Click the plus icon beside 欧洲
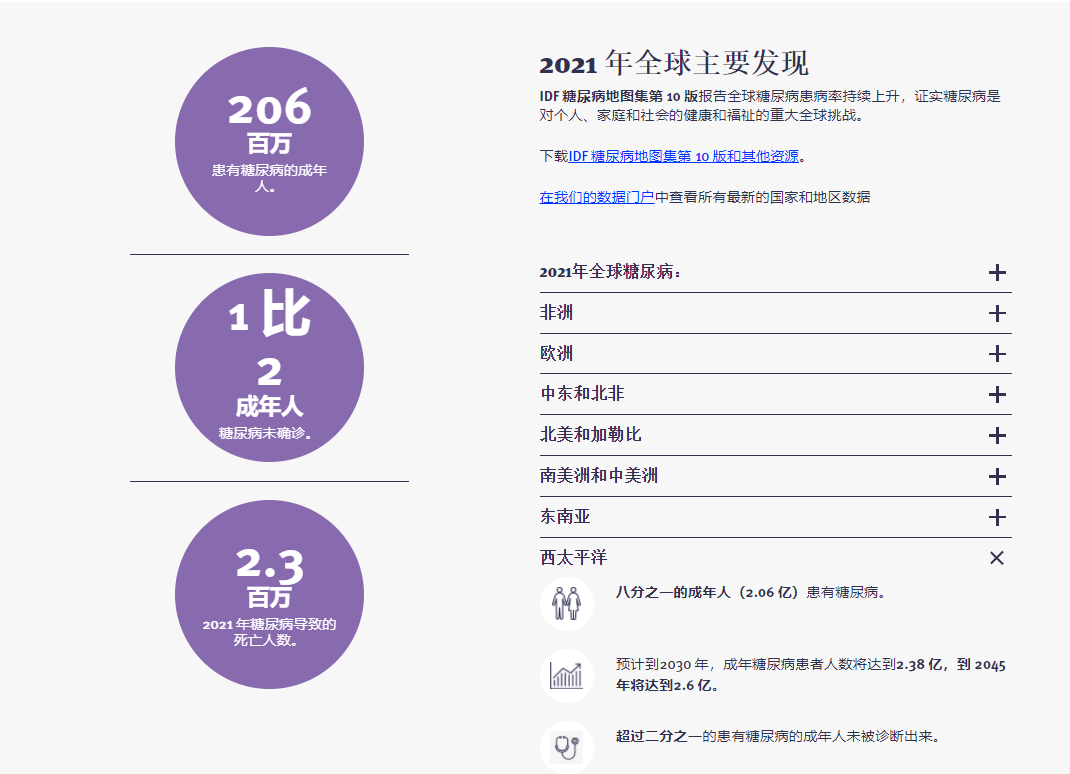Screen dimensions: 1070x774 (x=996, y=354)
